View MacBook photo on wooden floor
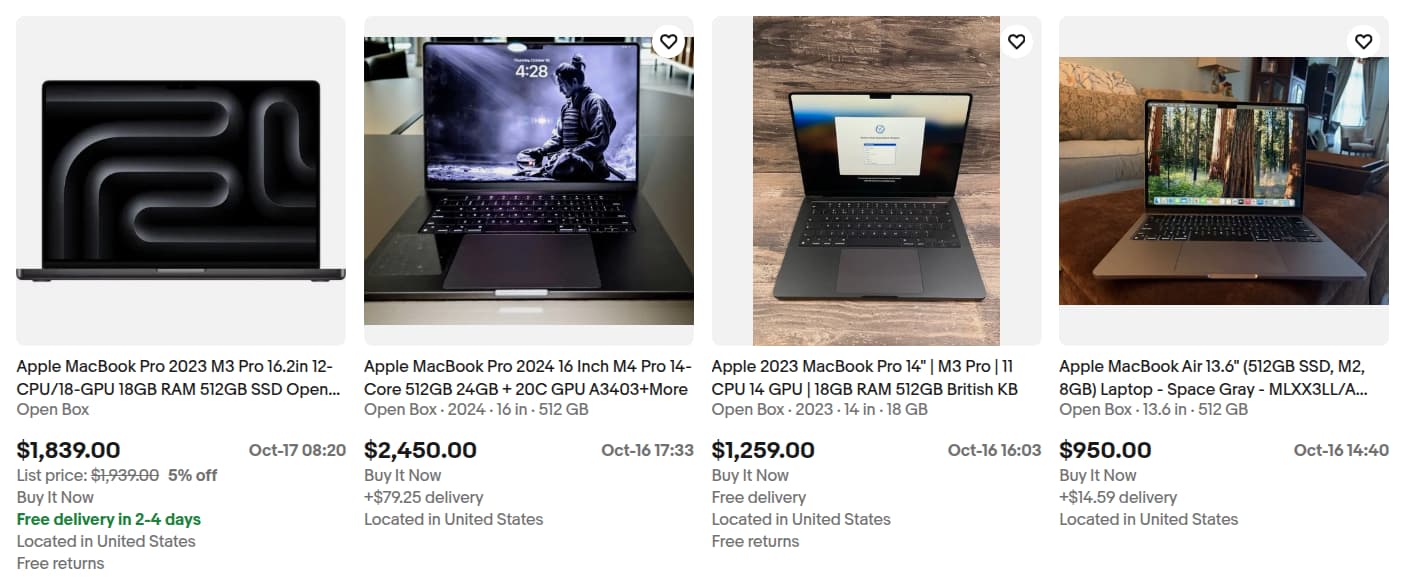This screenshot has height=583, width=1425. (x=876, y=181)
